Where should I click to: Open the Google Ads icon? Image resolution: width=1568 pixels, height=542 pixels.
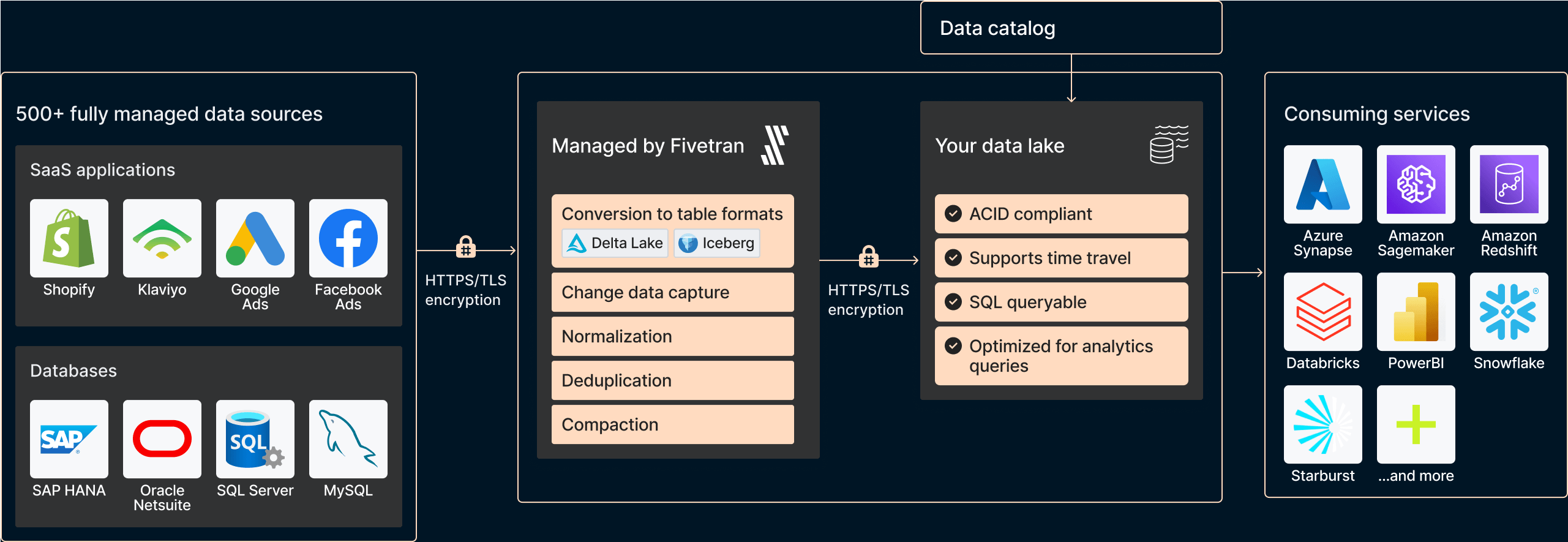[x=255, y=238]
